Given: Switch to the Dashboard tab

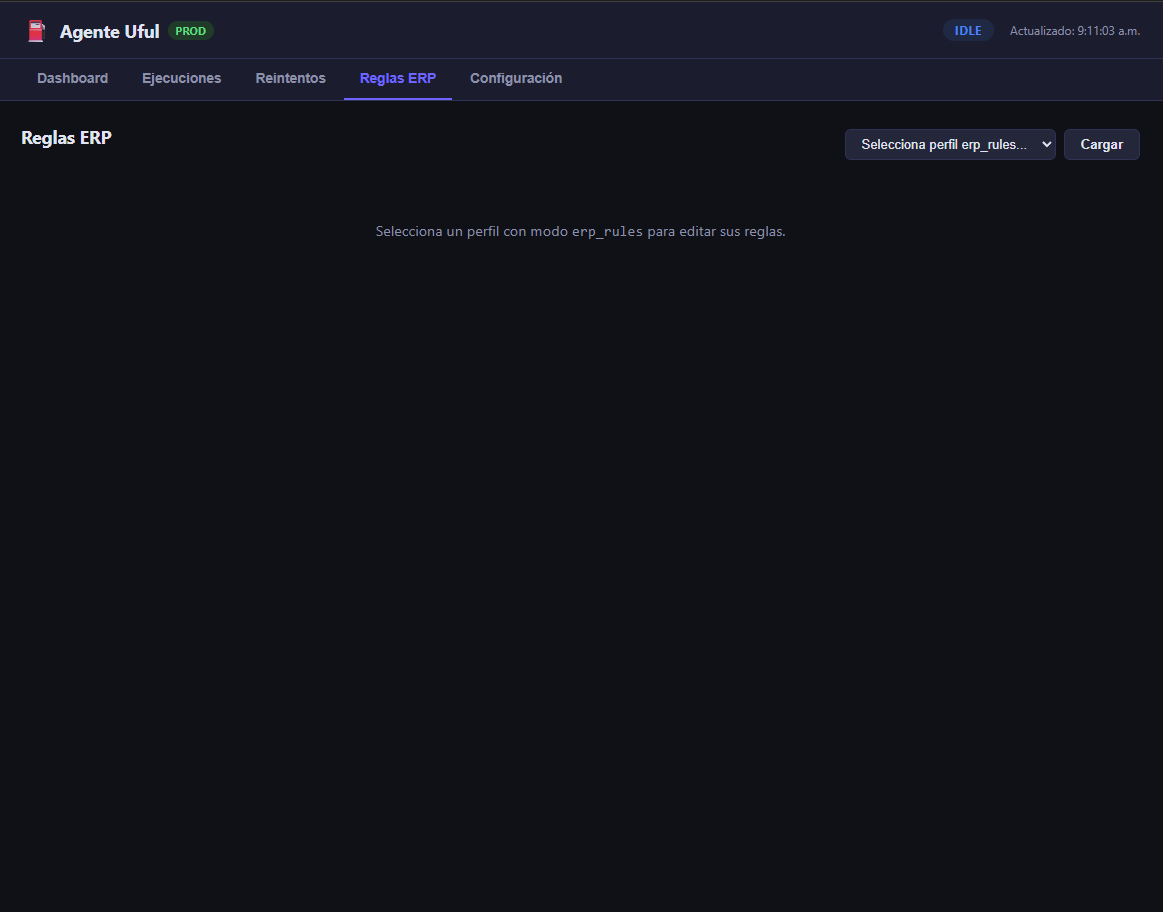Looking at the screenshot, I should click(72, 78).
